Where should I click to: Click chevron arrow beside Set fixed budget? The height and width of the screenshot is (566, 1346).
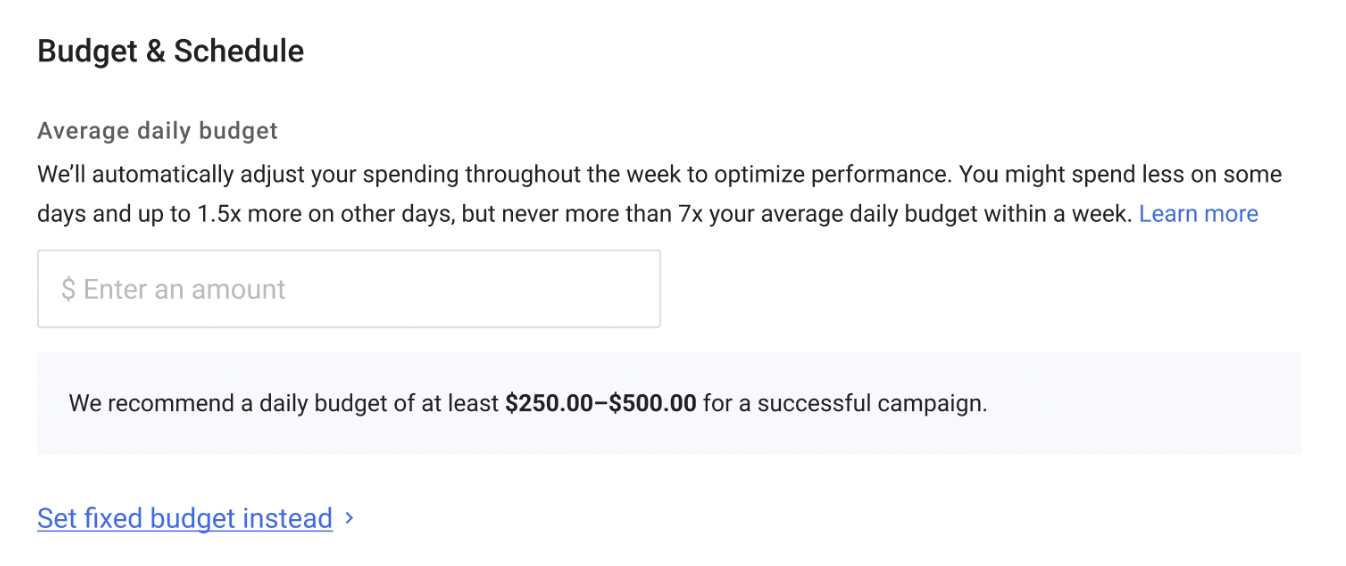pyautogui.click(x=349, y=518)
